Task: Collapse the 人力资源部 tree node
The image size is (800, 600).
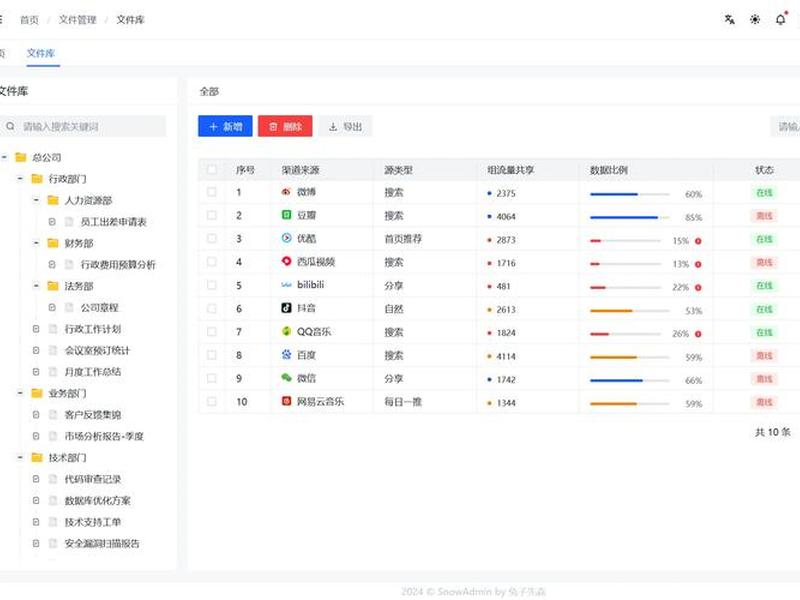Action: [x=36, y=200]
